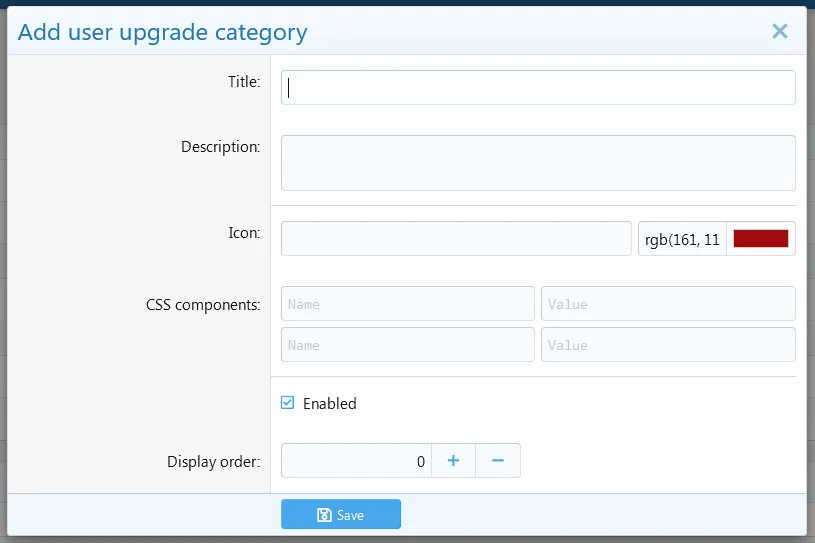Image resolution: width=815 pixels, height=543 pixels.
Task: Click the Display order number field
Action: coord(356,461)
